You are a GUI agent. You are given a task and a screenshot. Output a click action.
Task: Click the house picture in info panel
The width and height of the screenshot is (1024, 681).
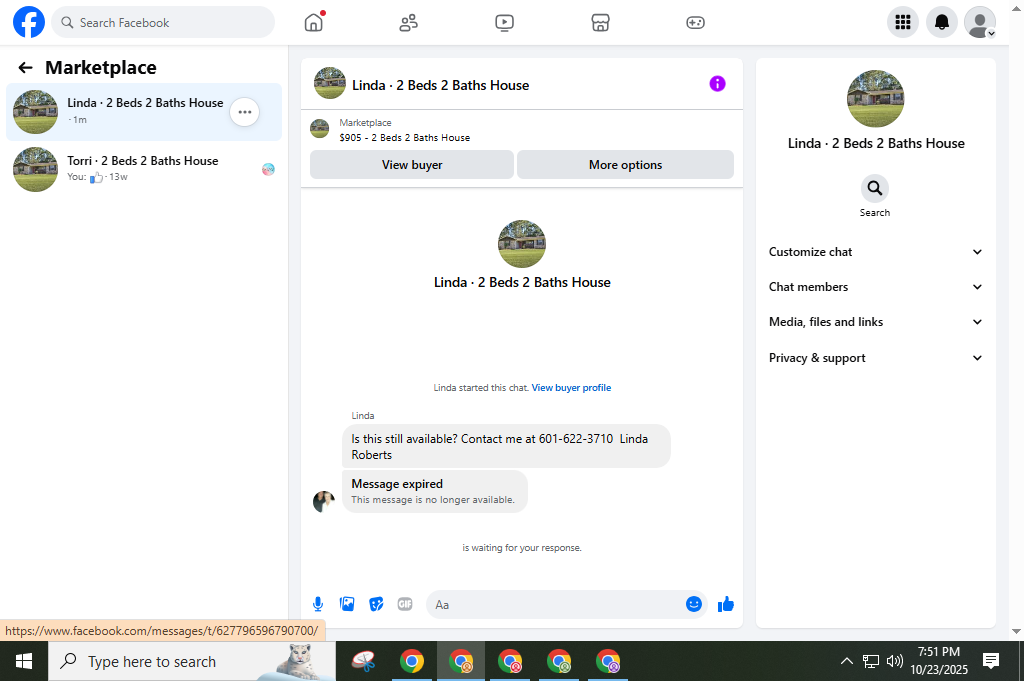click(x=875, y=99)
